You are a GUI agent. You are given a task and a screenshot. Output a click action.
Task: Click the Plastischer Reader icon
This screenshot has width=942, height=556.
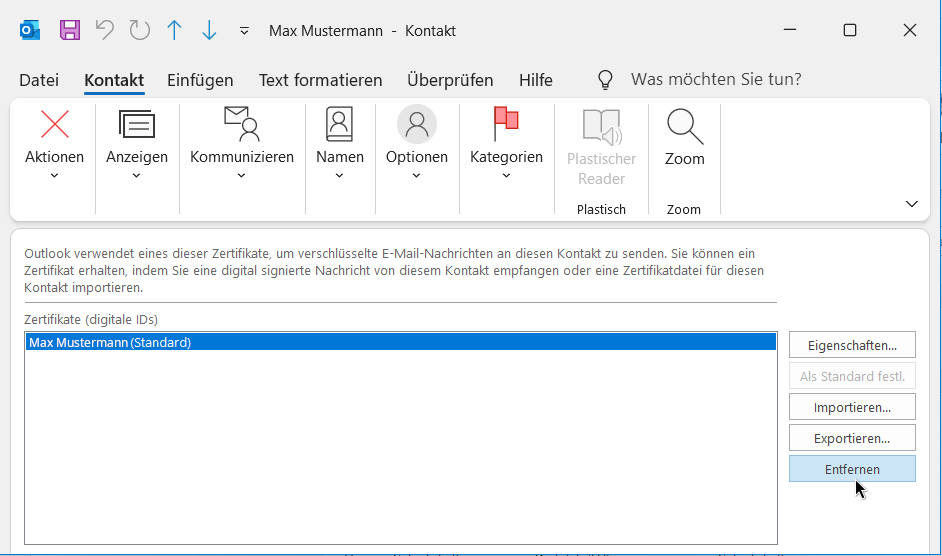click(x=601, y=127)
